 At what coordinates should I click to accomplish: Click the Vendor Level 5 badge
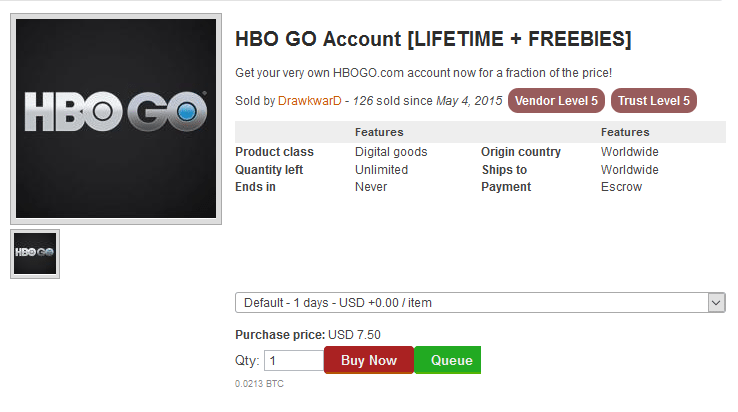(556, 101)
